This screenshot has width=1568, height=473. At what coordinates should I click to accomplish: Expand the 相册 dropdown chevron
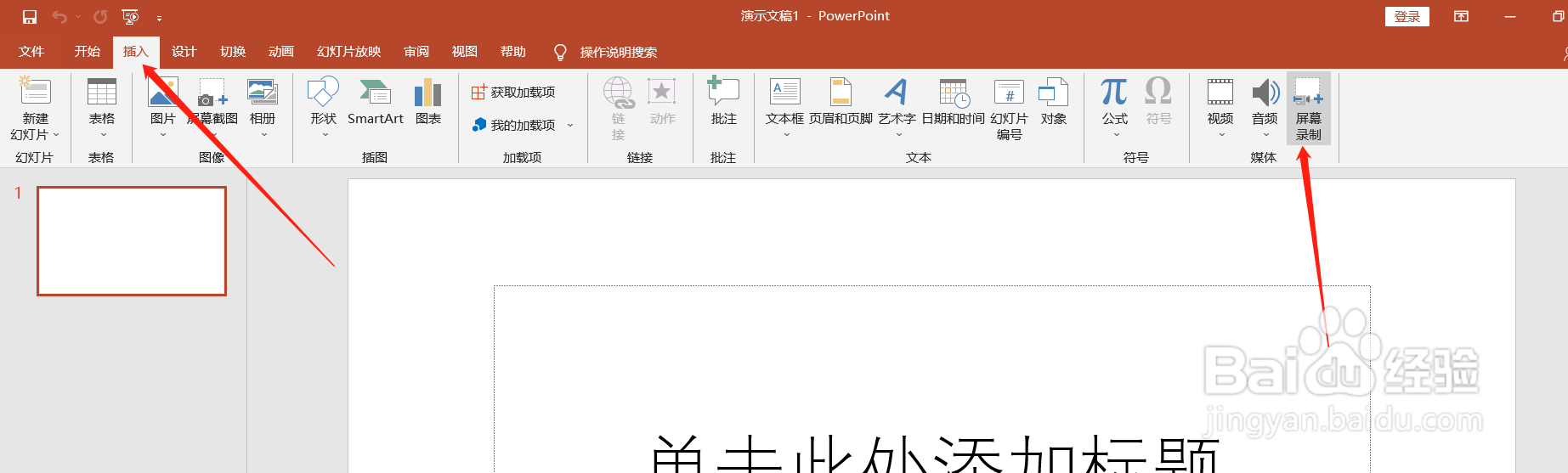(263, 135)
